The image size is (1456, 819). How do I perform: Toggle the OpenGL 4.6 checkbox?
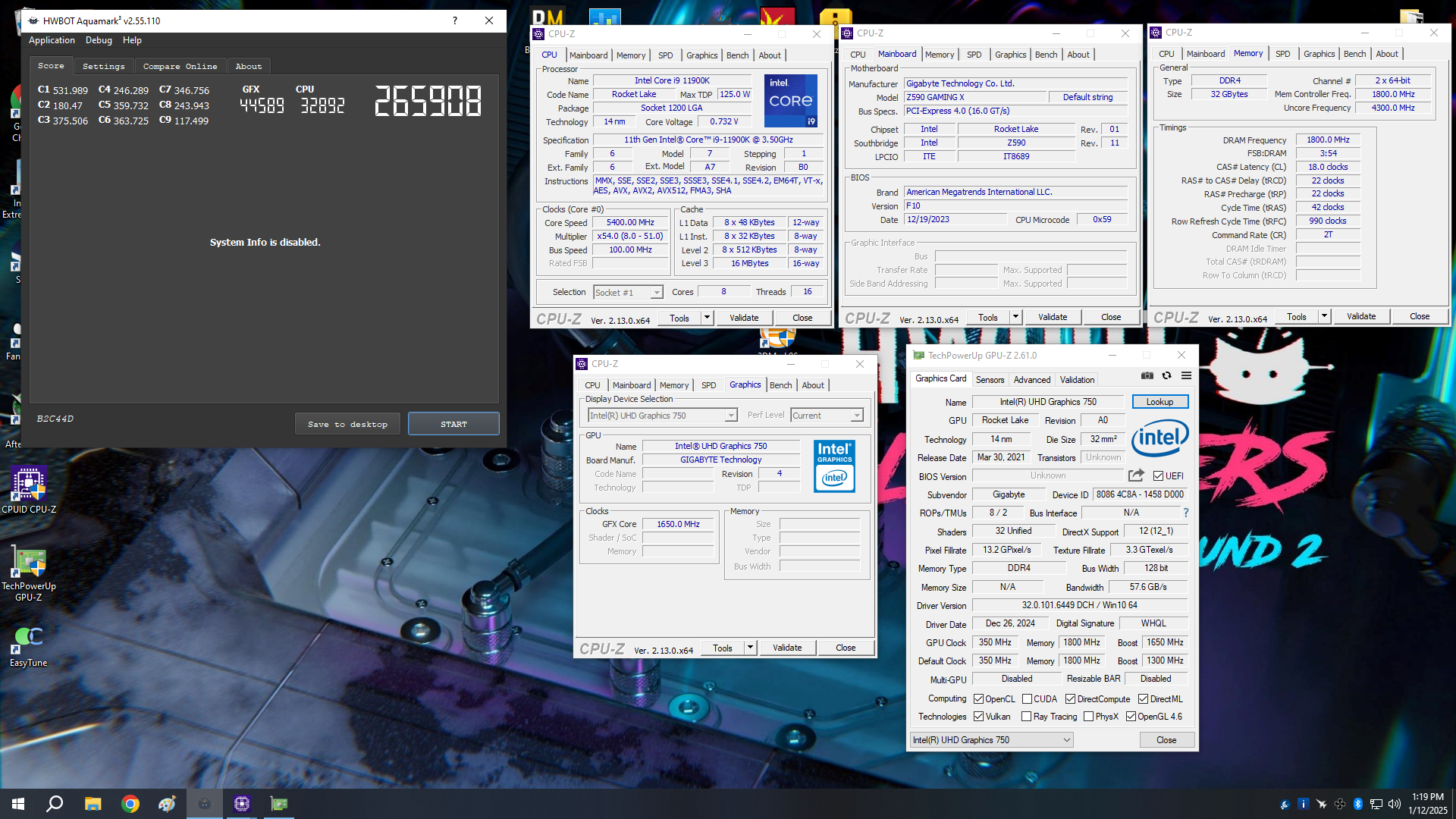[x=1131, y=717]
